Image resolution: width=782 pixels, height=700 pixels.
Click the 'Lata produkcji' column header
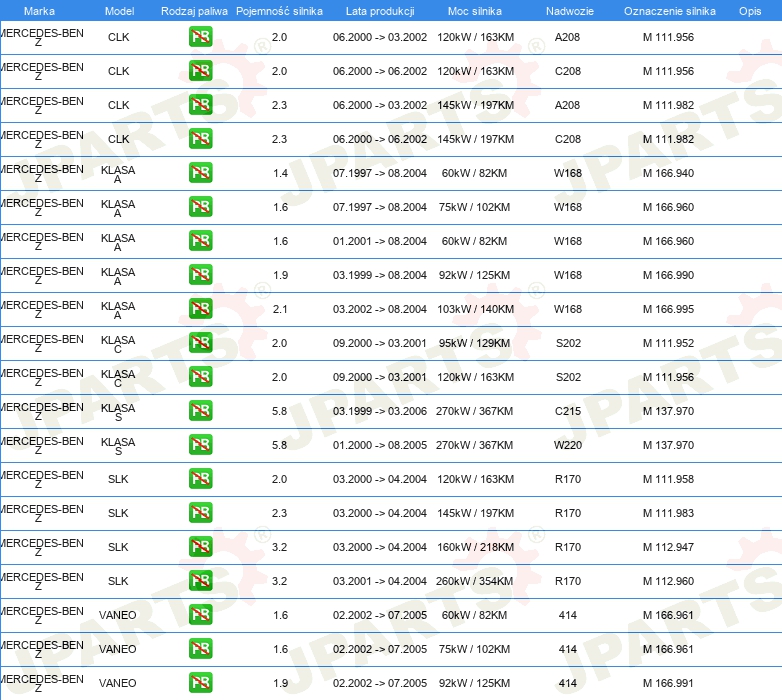coord(380,11)
